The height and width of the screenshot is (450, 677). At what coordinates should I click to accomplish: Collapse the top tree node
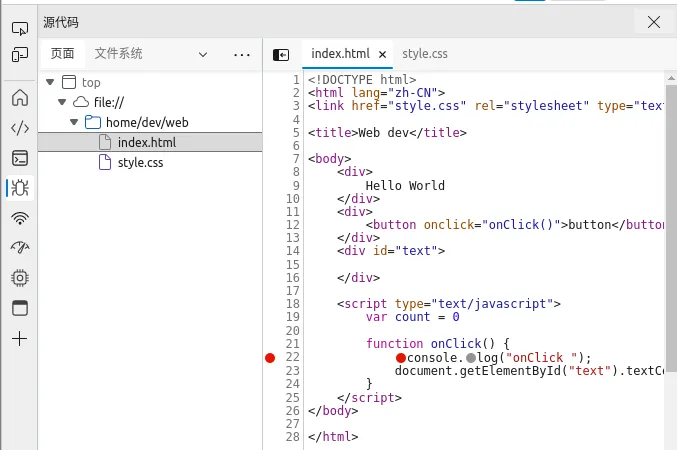tap(50, 82)
